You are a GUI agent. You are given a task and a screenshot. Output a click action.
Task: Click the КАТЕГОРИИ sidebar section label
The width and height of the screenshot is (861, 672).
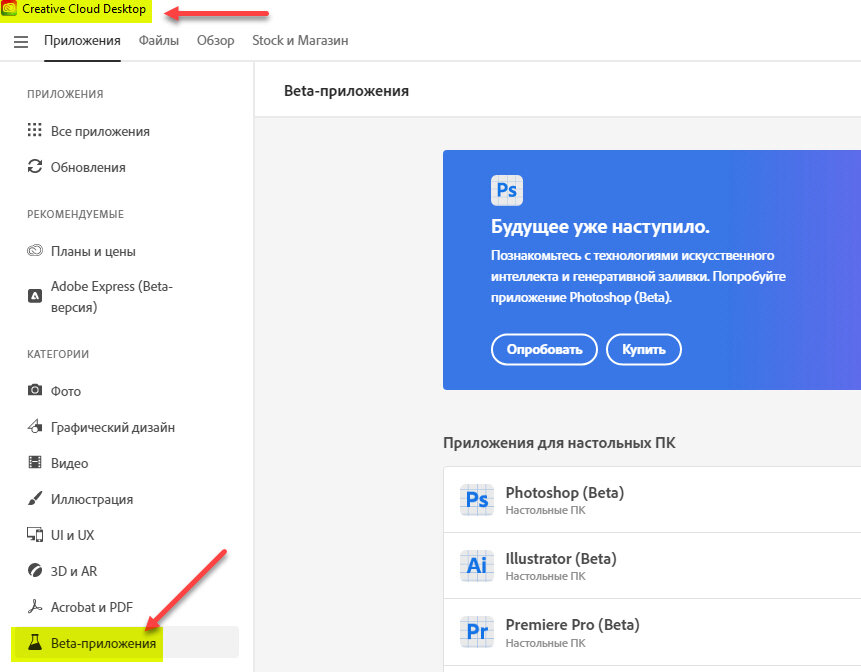(58, 354)
